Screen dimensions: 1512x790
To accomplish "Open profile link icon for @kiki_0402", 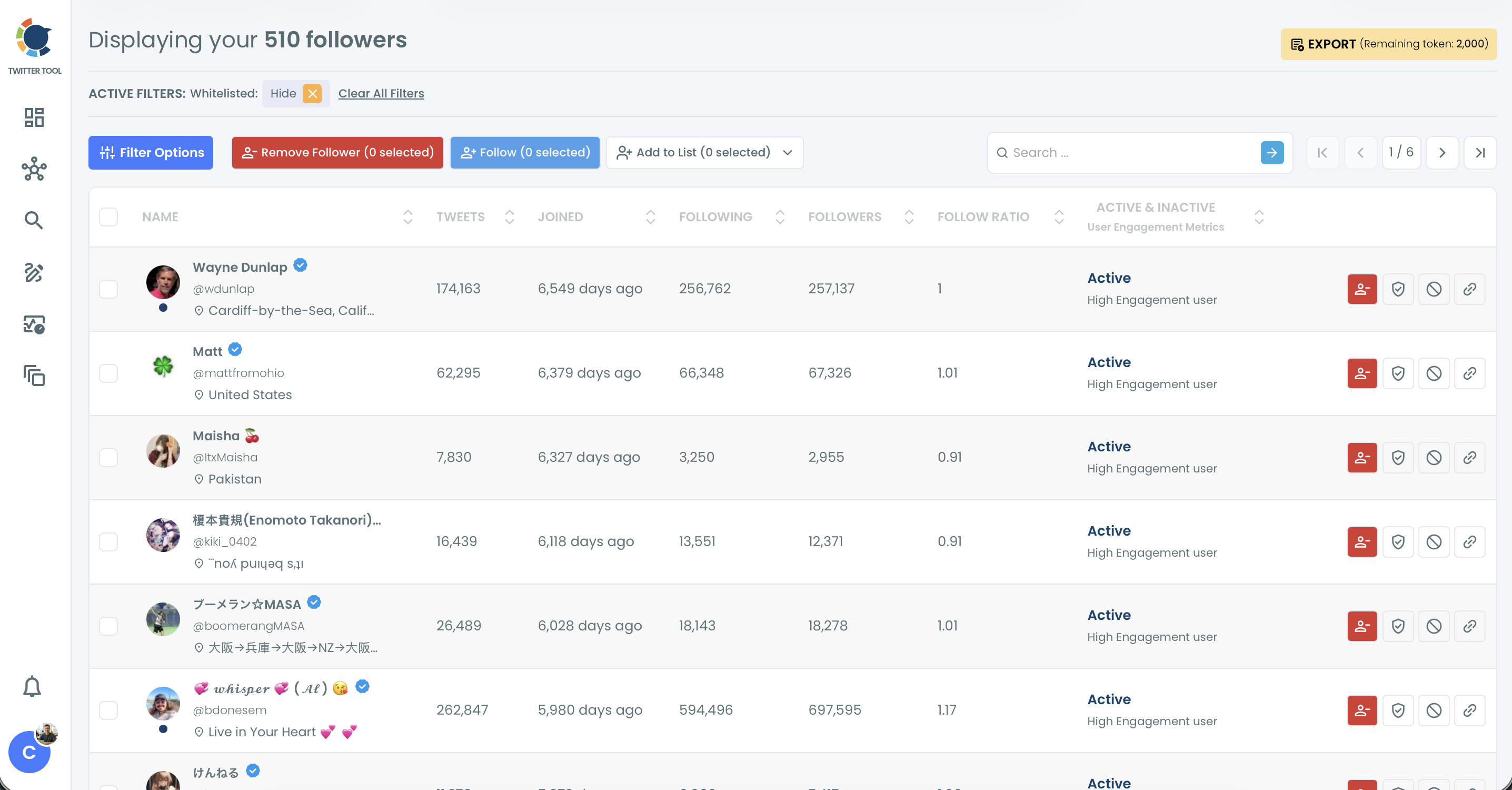I will click(x=1469, y=541).
